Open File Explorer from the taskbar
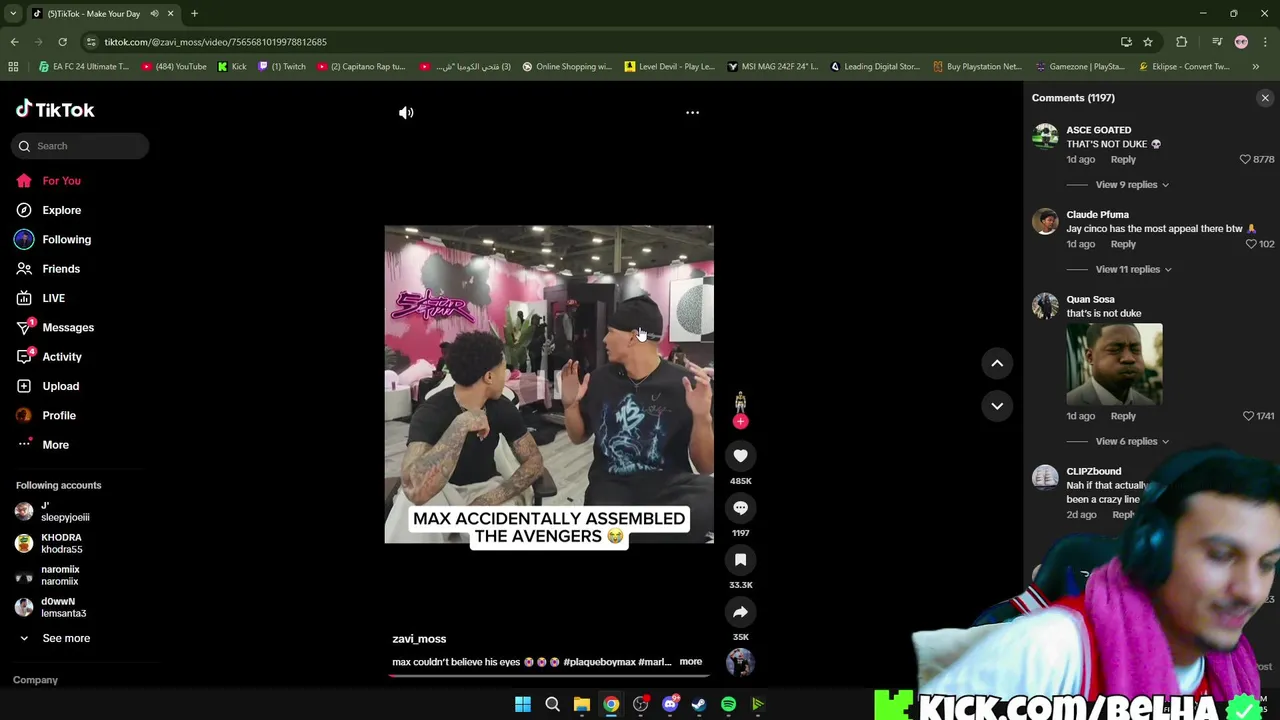The height and width of the screenshot is (720, 1280). pos(581,705)
